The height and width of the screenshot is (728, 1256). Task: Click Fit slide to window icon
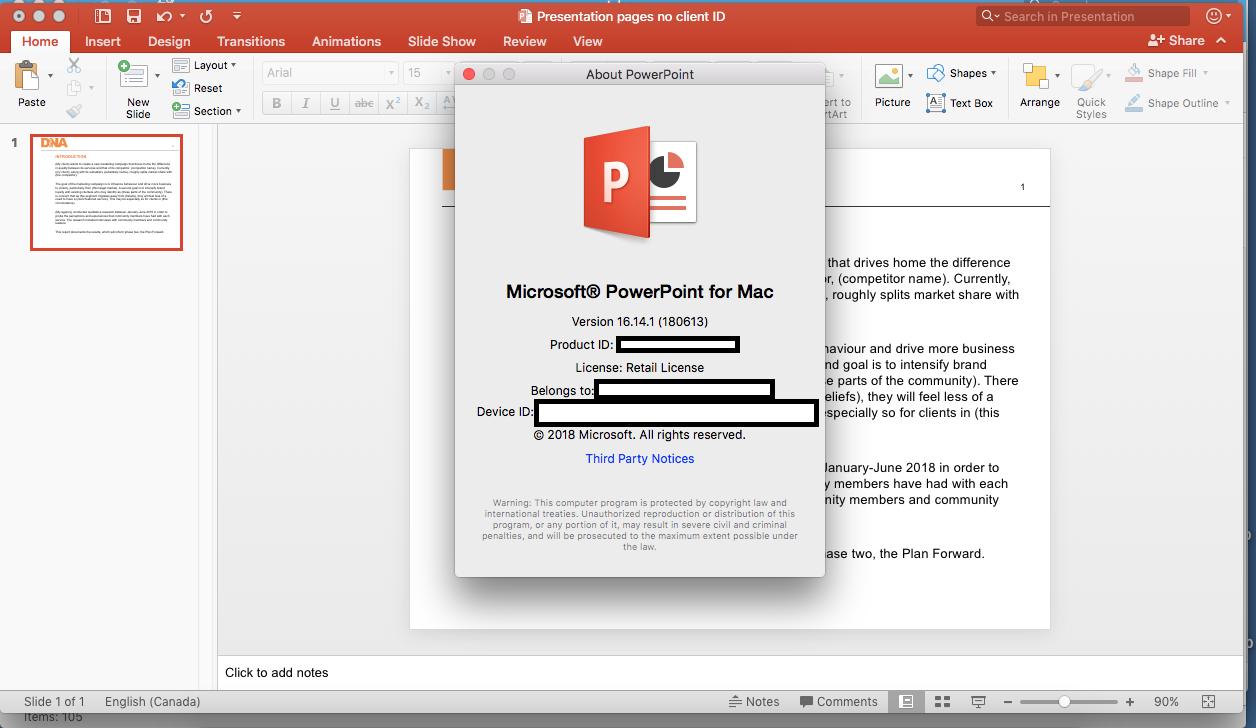(x=1208, y=702)
